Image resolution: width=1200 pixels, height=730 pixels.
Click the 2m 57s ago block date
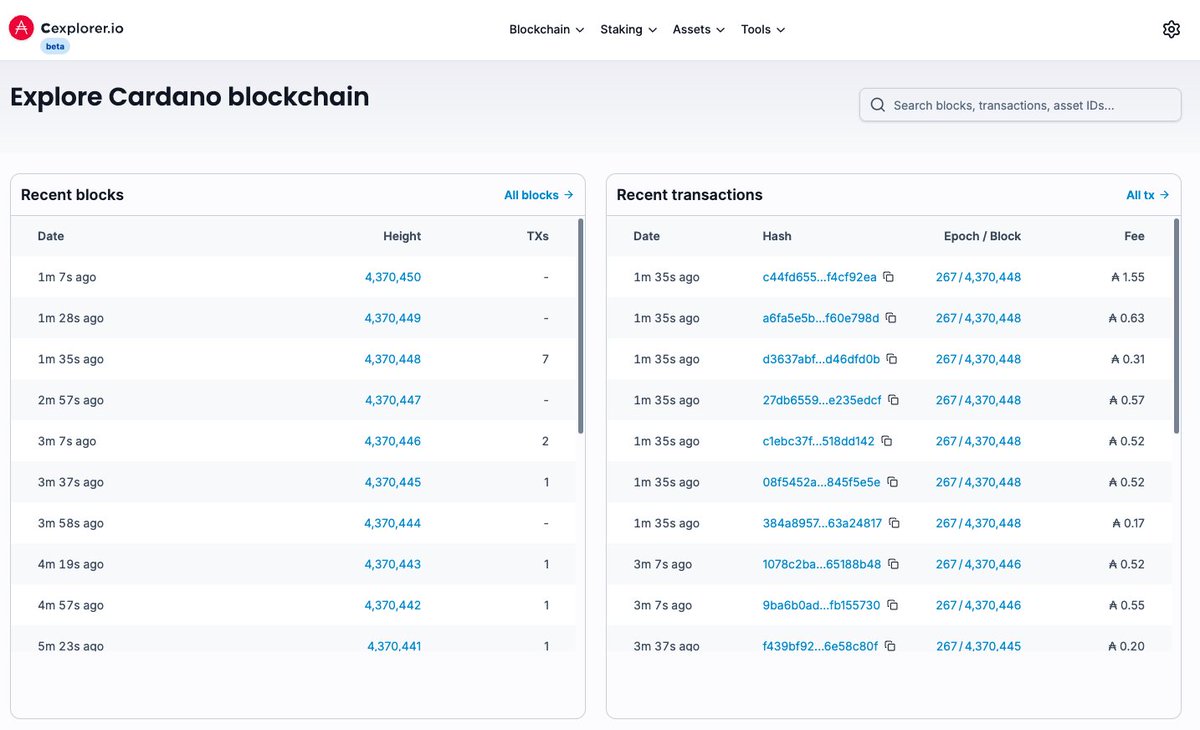70,400
